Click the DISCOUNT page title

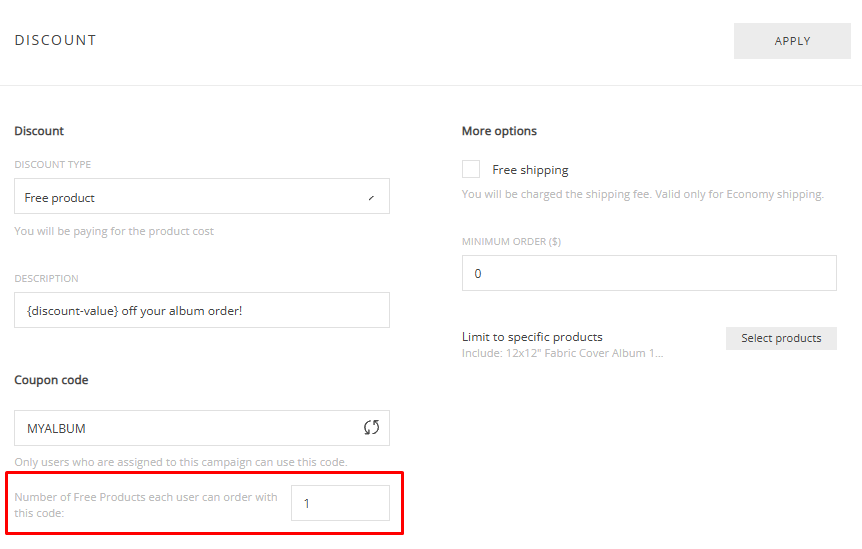[56, 41]
